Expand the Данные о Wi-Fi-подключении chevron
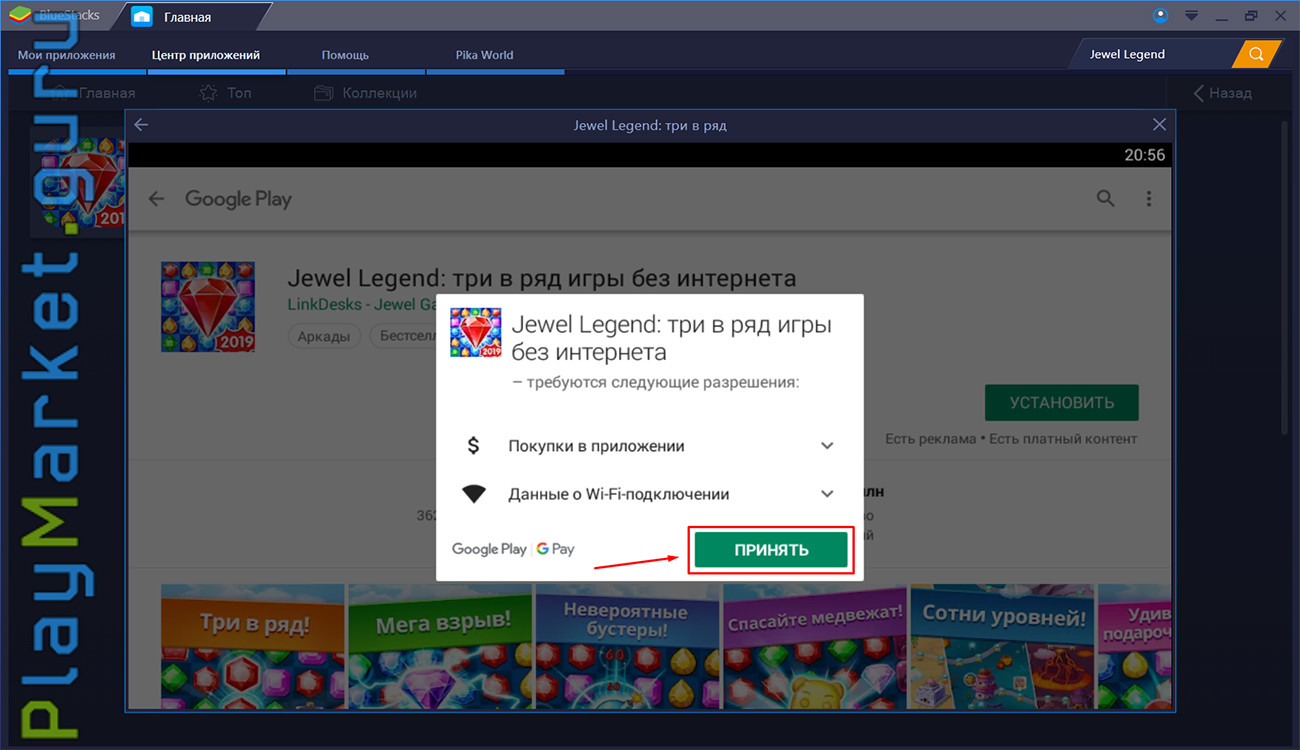The image size is (1300, 750). 827,494
